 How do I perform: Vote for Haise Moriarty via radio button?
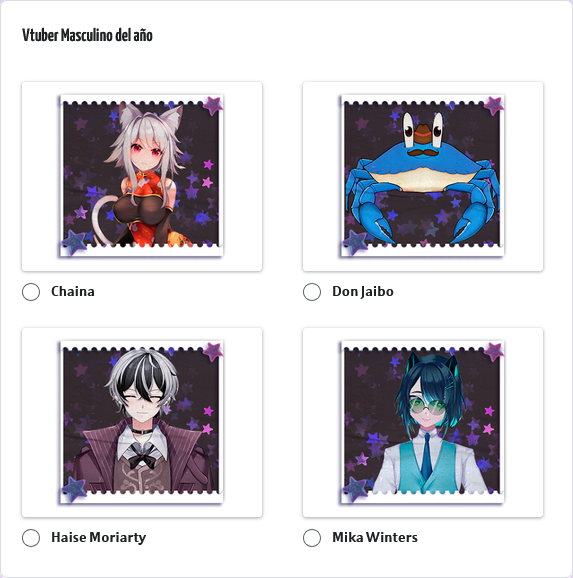[x=31, y=537]
